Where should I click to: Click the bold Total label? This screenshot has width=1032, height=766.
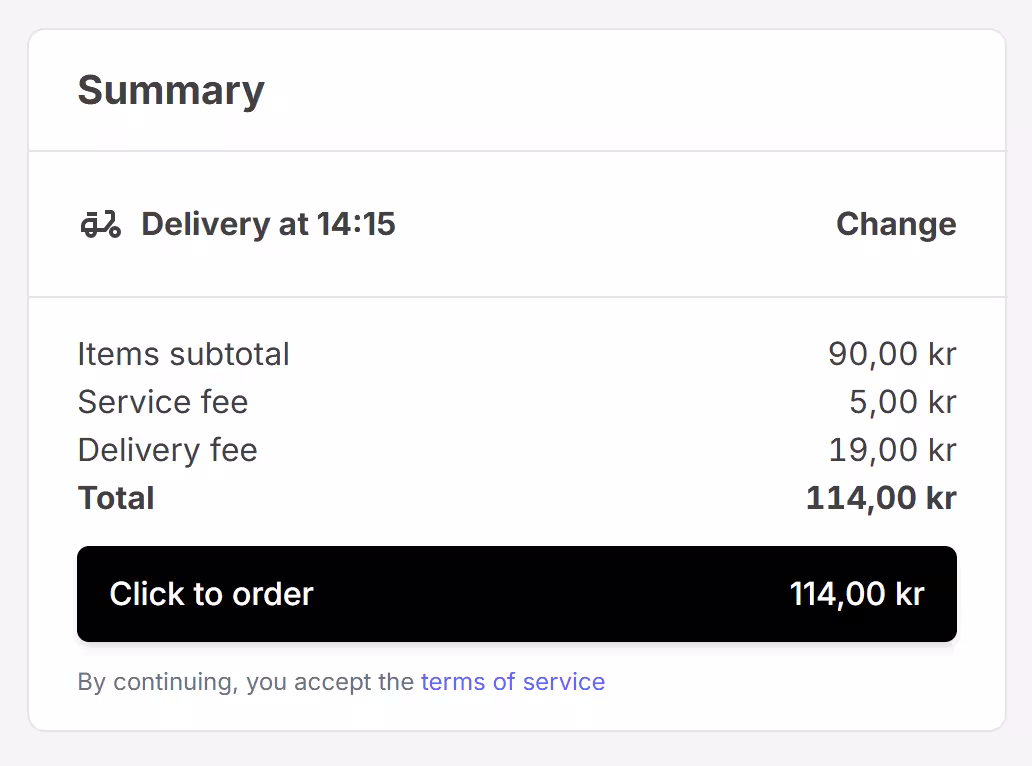pos(116,498)
